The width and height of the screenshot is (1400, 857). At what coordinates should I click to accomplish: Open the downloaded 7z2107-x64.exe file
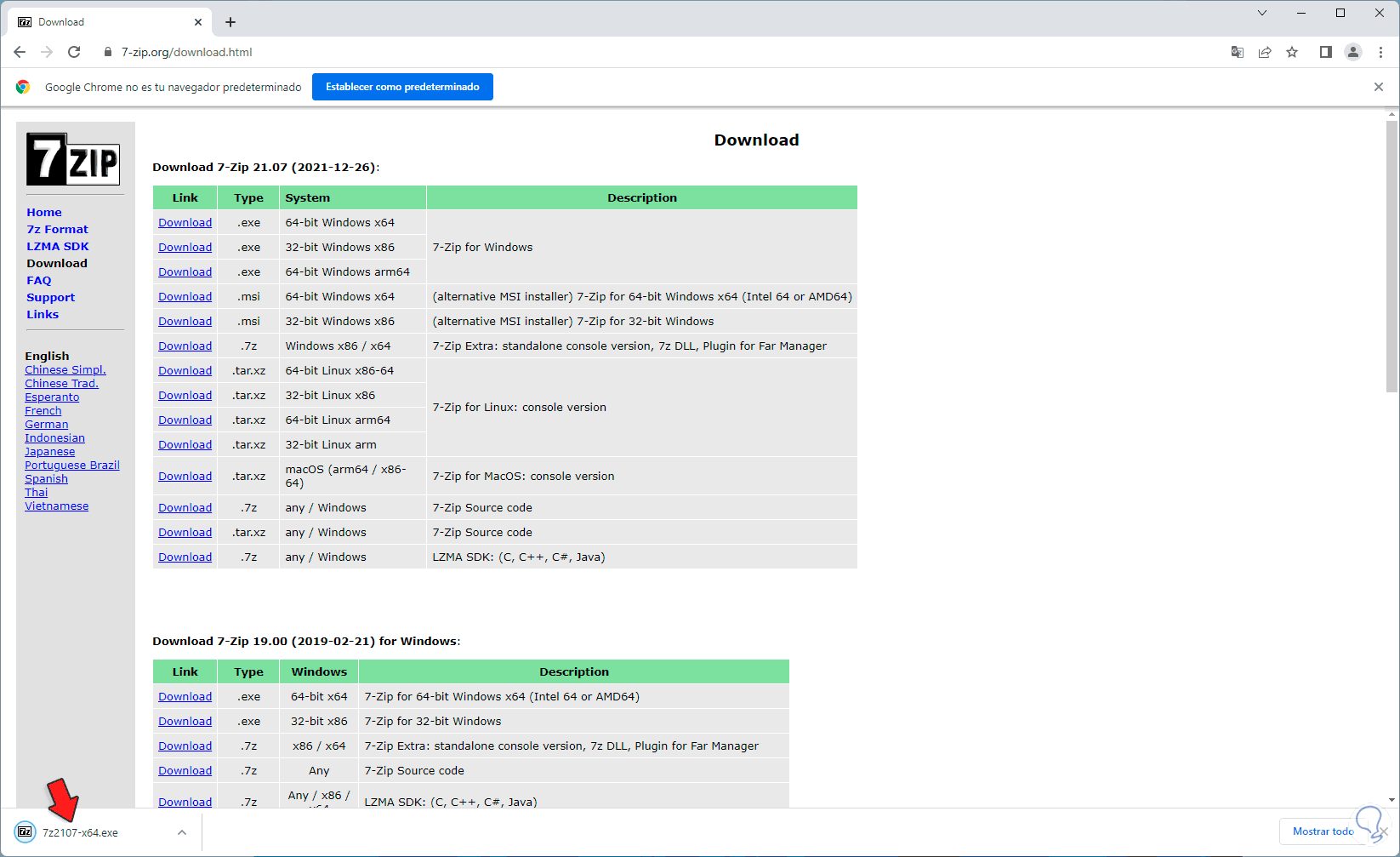(80, 832)
